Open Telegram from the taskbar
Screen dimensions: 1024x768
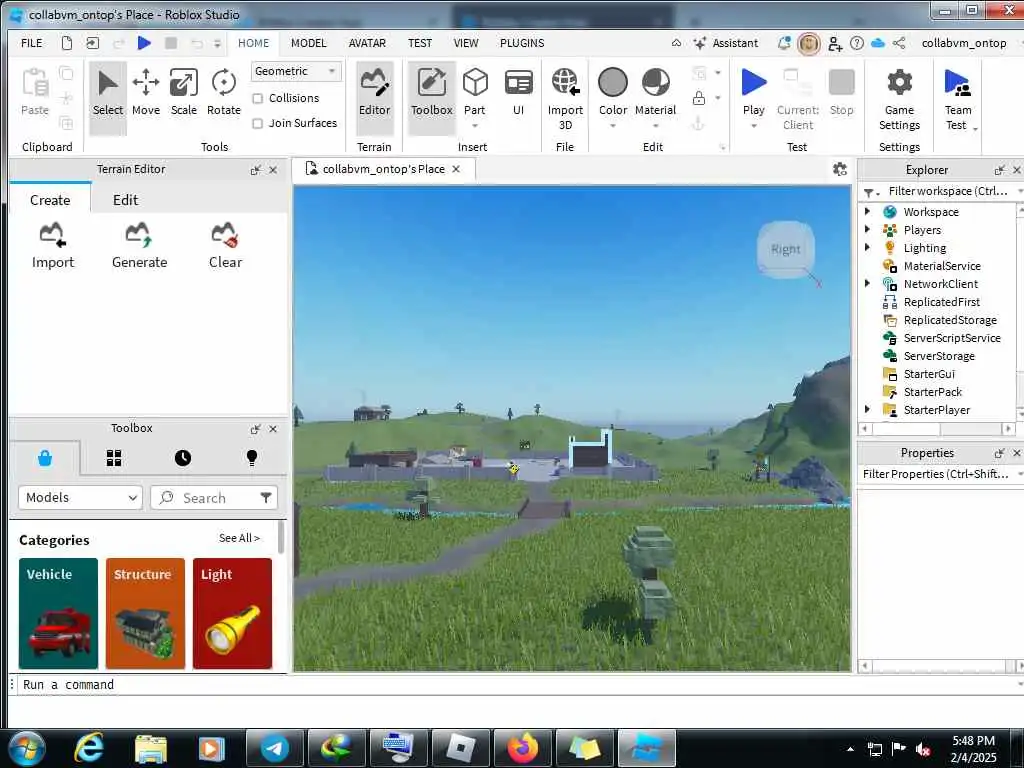275,748
